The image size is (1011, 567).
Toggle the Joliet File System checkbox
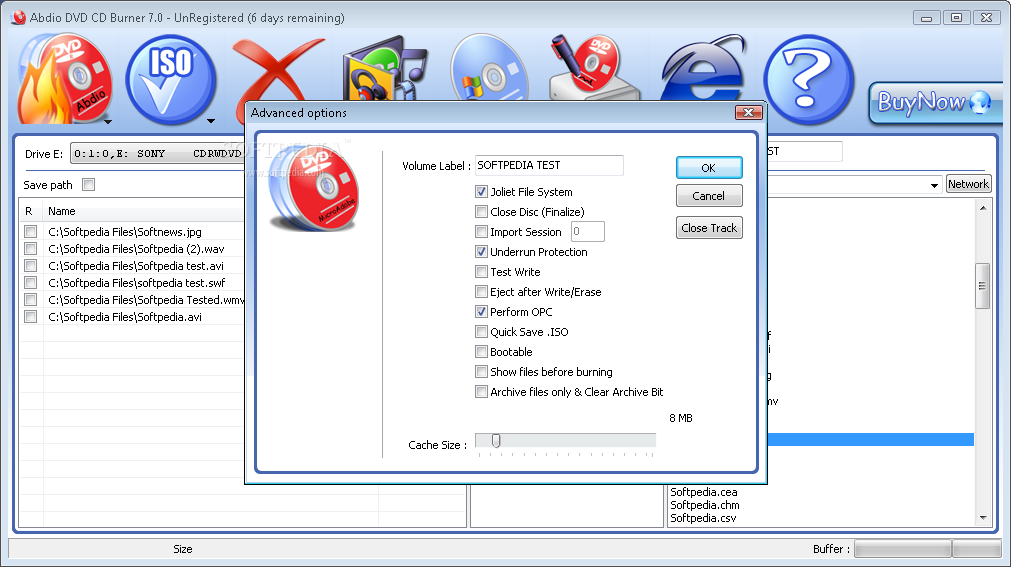pyautogui.click(x=481, y=192)
